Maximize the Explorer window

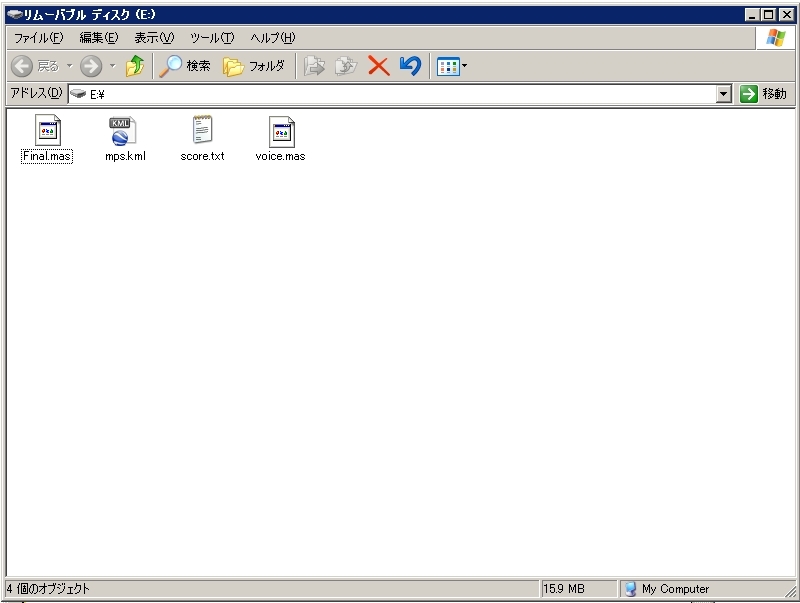(768, 15)
